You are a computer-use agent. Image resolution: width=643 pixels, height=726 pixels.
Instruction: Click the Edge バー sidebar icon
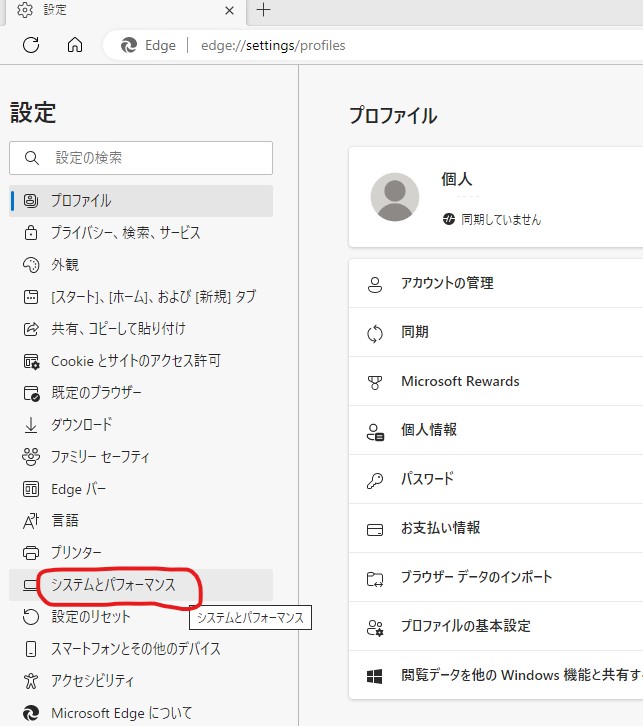(x=31, y=489)
